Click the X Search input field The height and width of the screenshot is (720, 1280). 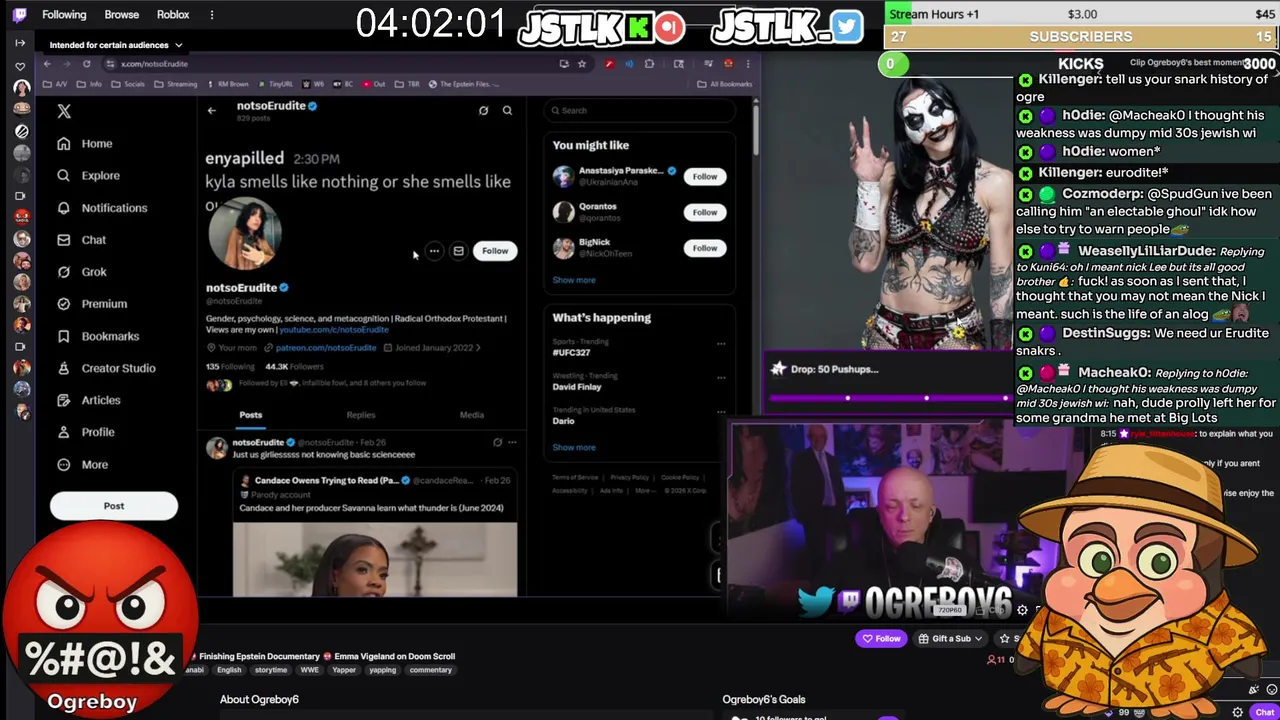640,110
